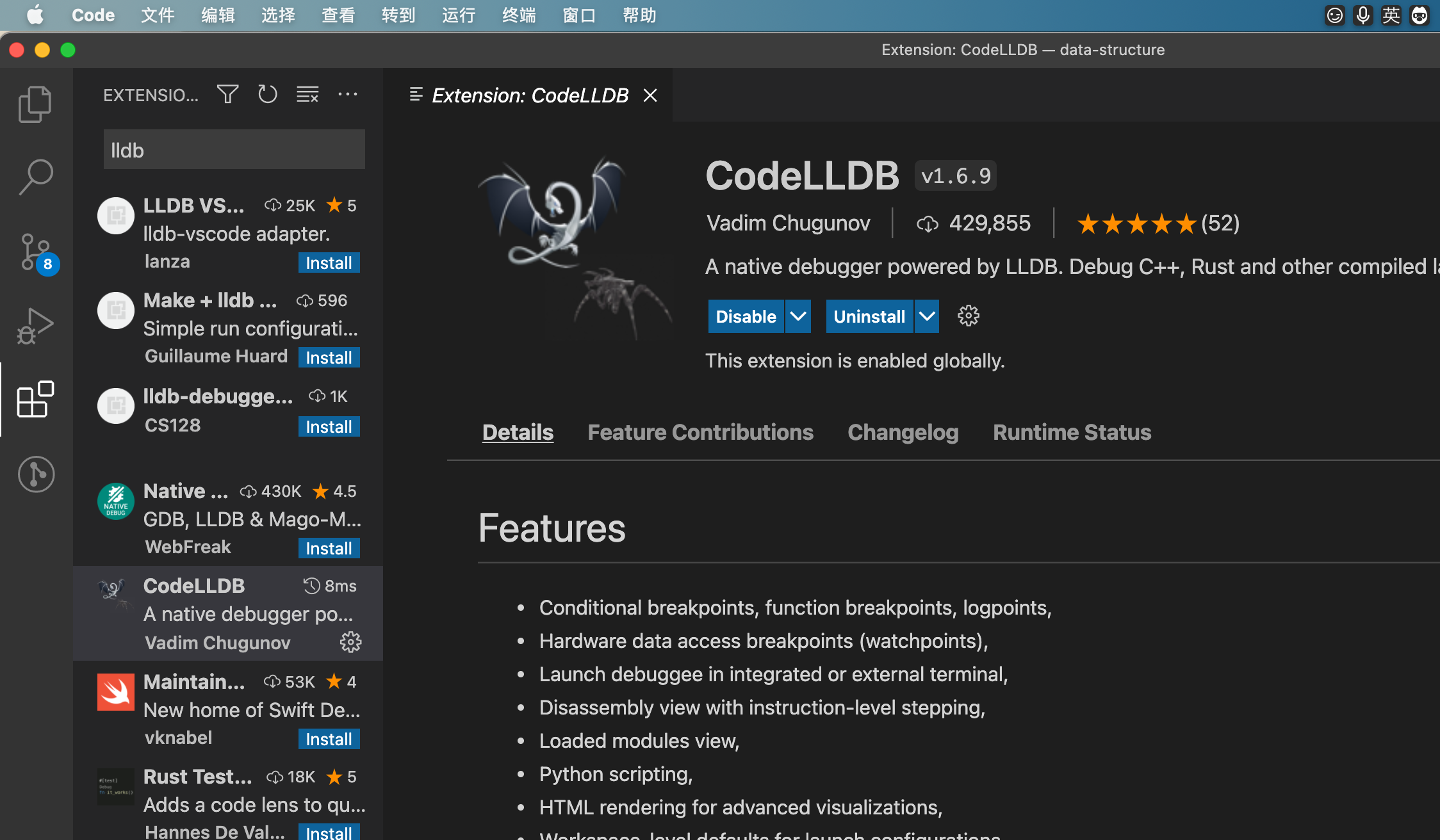Open the Feature Contributions tab
The height and width of the screenshot is (840, 1440).
[x=700, y=432]
